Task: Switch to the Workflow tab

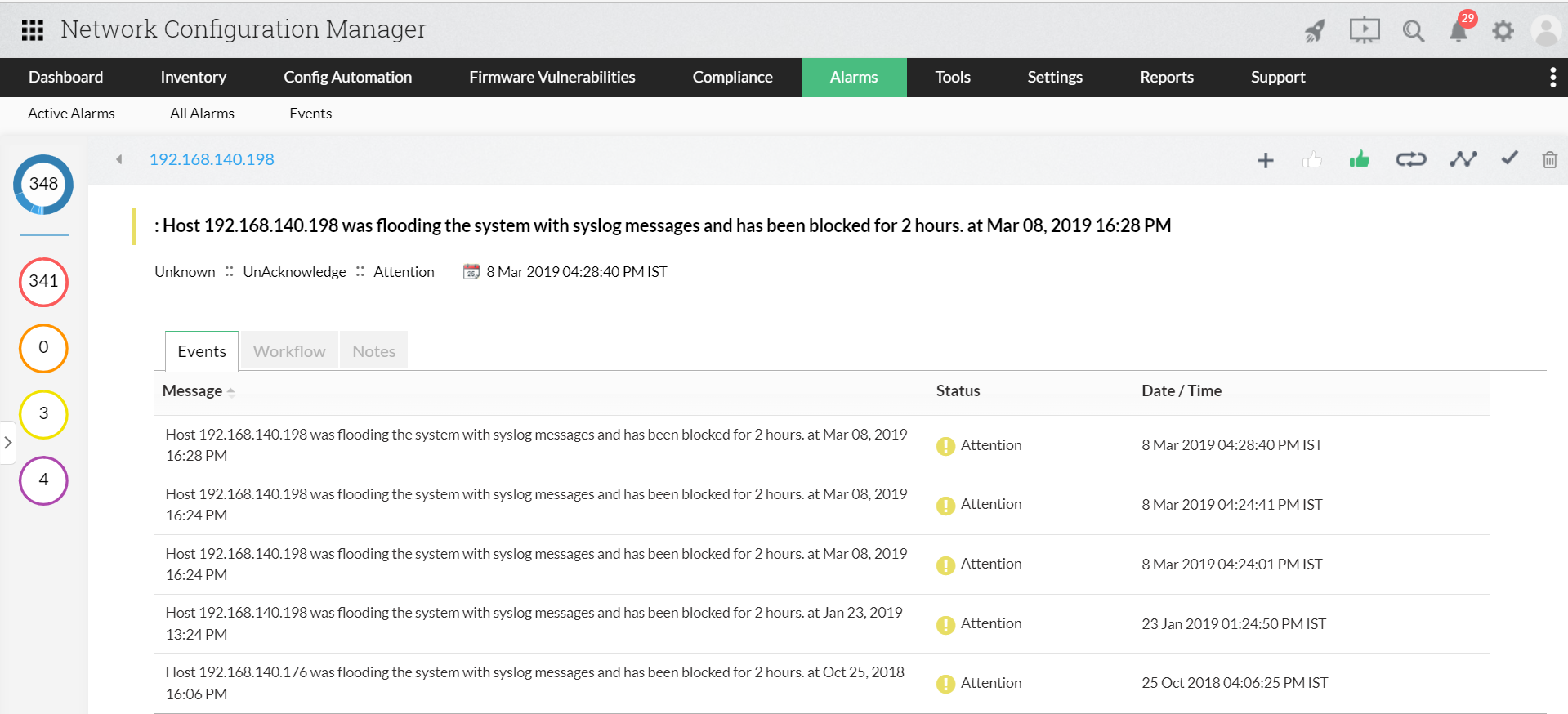Action: click(289, 351)
